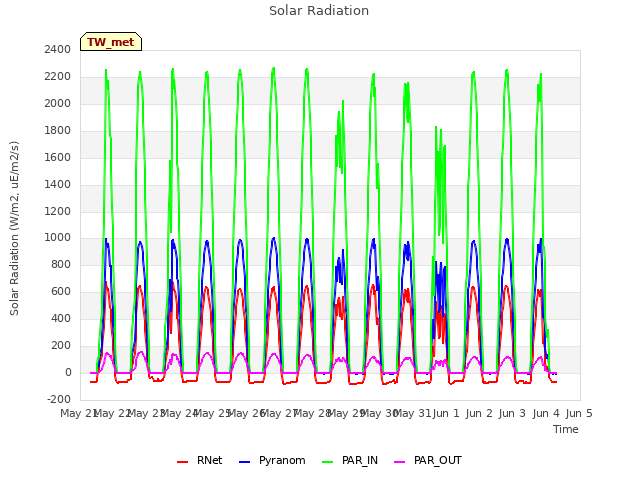This screenshot has height=480, width=640.
Task: Click the Jun 2 x-axis tick label
Action: point(480,414)
